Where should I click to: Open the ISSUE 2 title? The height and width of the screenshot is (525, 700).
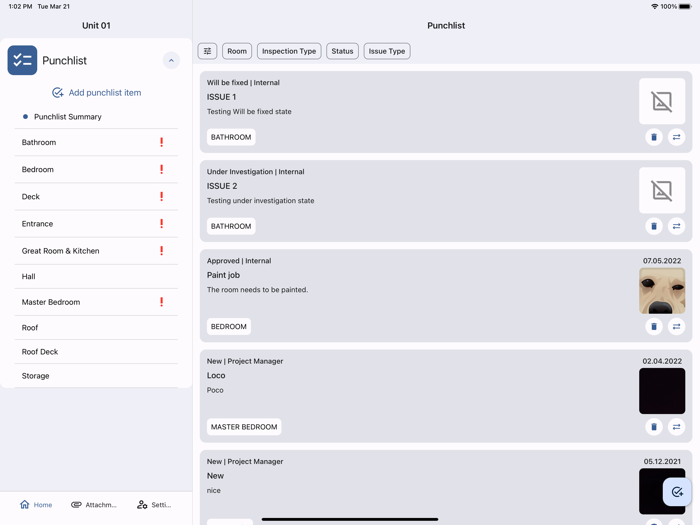point(222,186)
